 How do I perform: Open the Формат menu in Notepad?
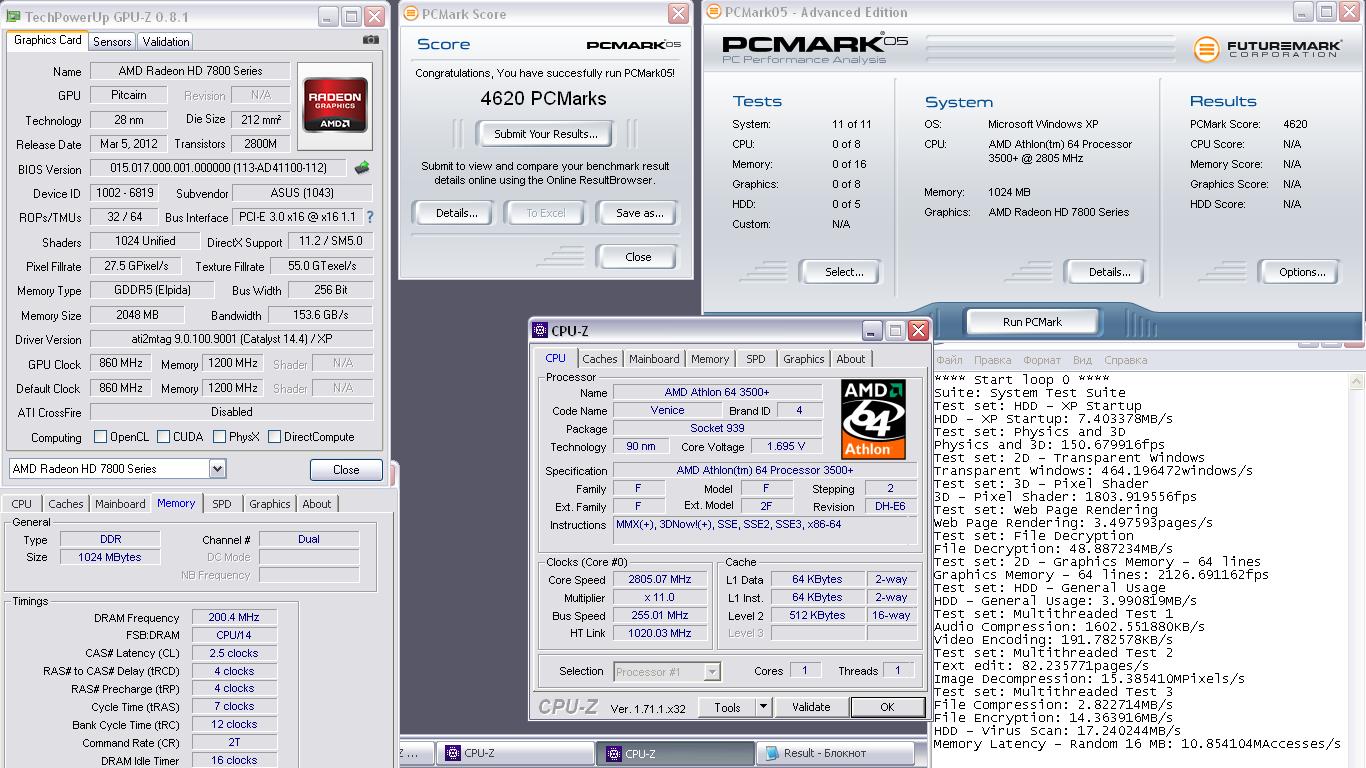[1042, 360]
